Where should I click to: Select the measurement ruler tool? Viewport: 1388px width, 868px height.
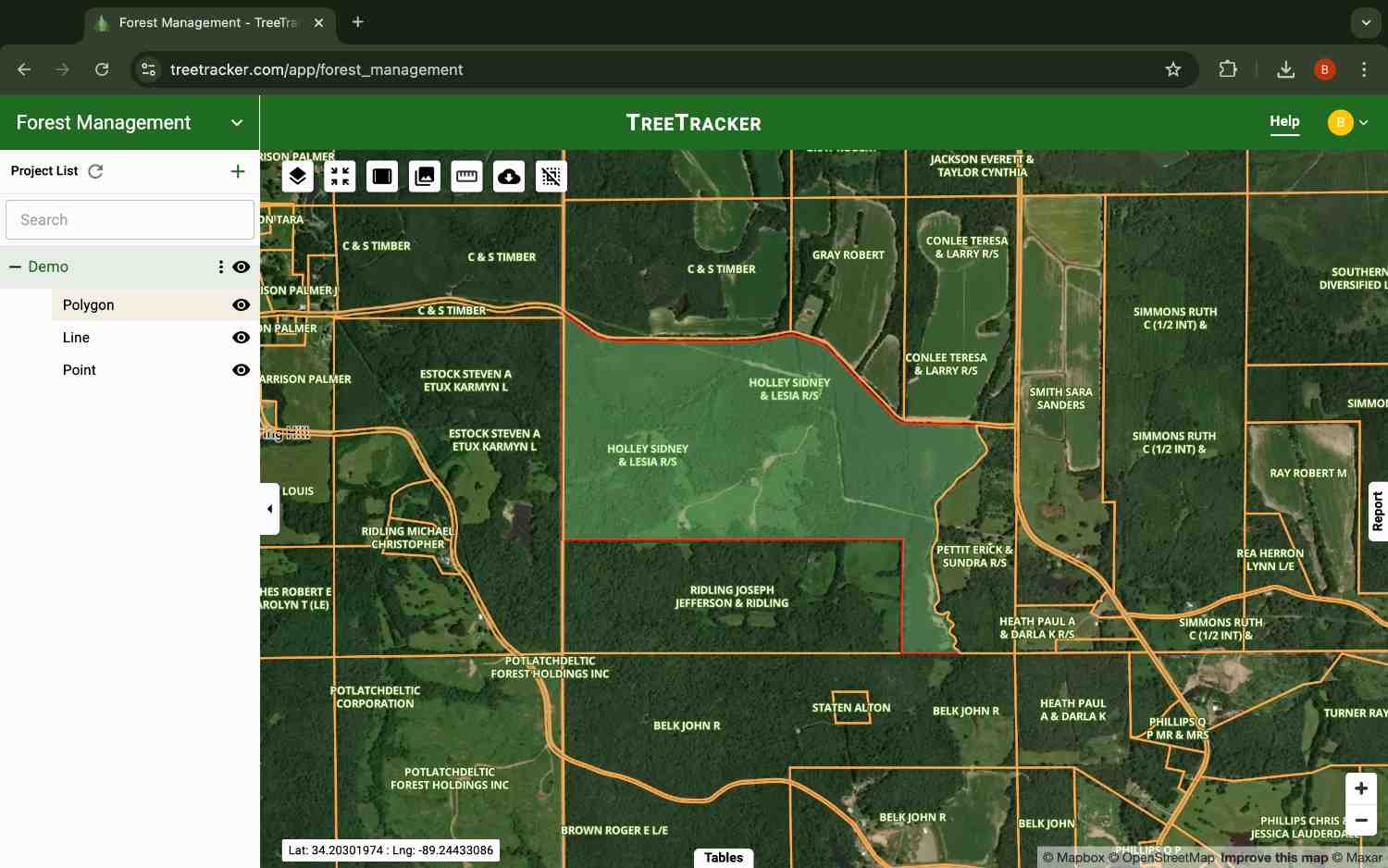click(x=466, y=176)
